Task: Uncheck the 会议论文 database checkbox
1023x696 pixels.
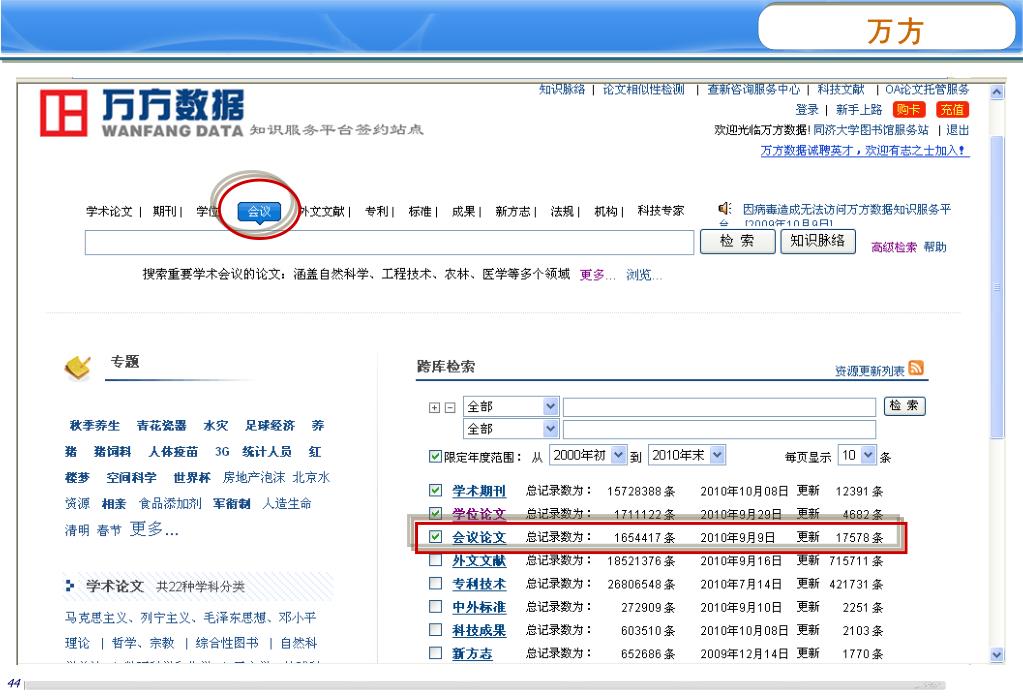Action: (435, 536)
